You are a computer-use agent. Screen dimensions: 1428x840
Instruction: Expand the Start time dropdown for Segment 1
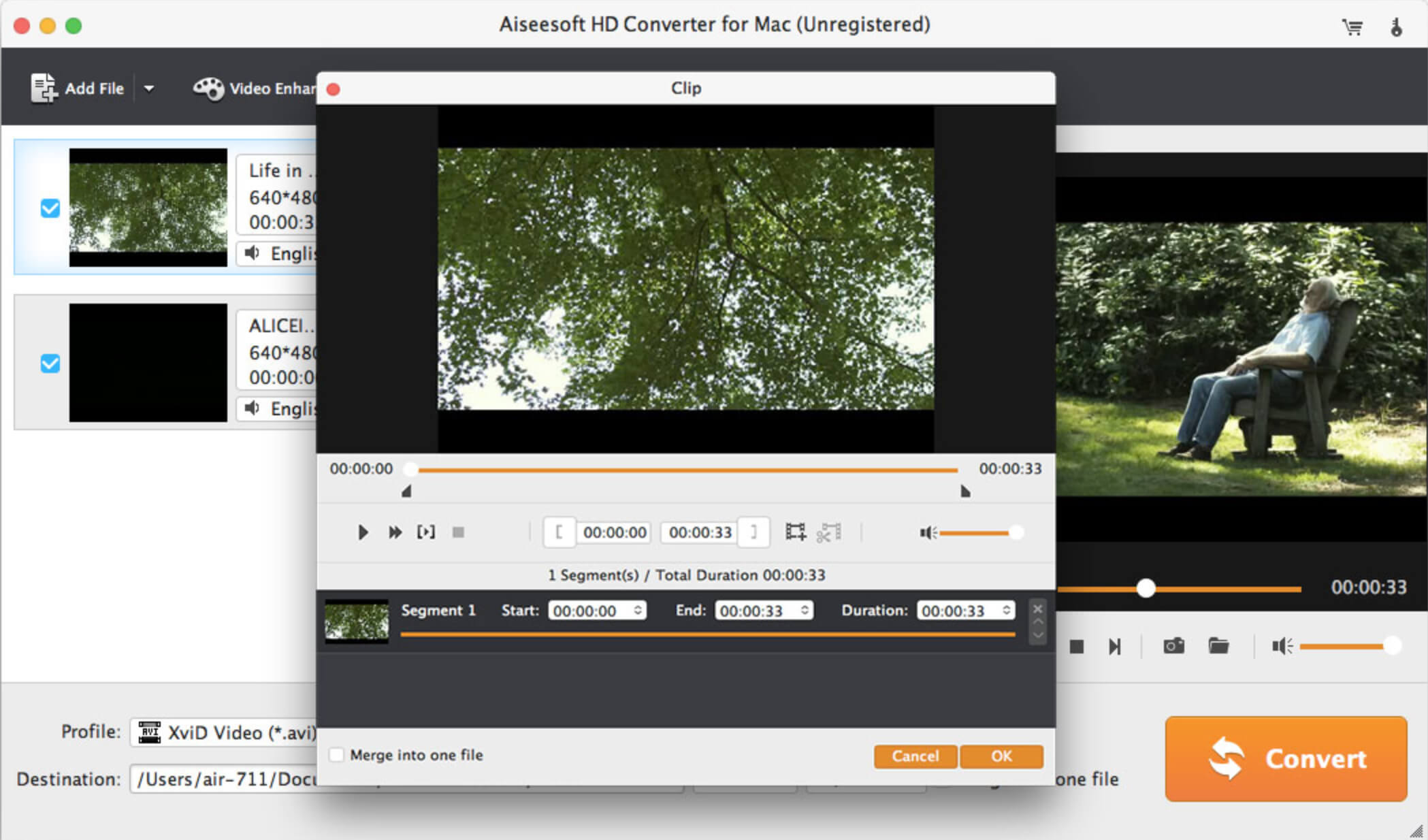point(638,610)
